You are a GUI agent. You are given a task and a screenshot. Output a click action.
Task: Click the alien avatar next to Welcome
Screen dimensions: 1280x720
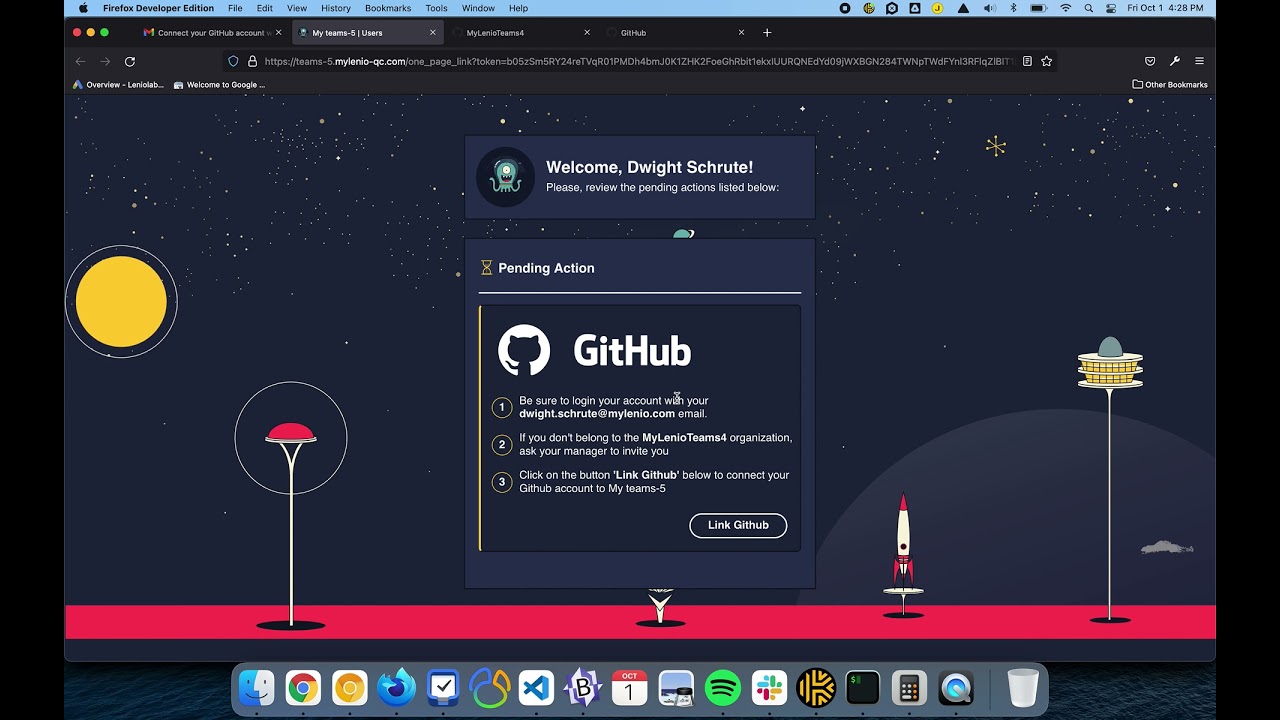pos(505,177)
